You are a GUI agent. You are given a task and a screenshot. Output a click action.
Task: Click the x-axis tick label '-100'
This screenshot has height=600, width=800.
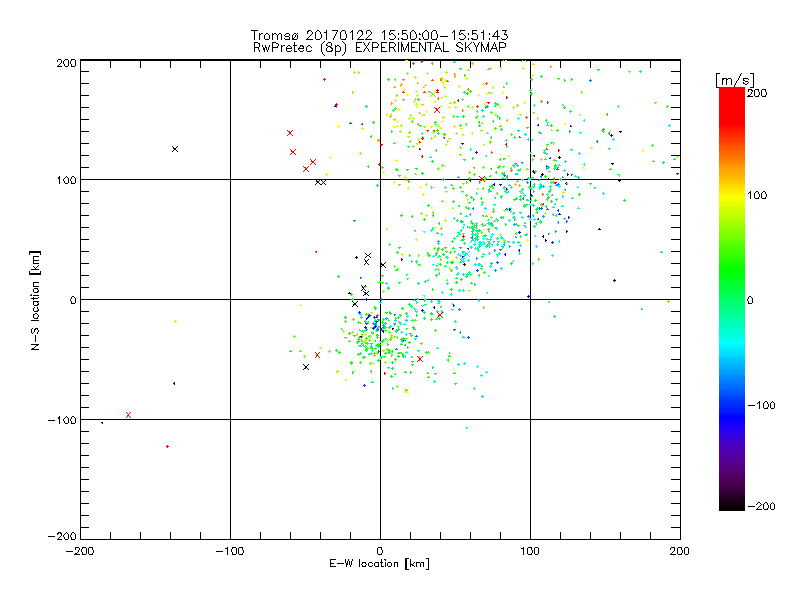(x=230, y=551)
